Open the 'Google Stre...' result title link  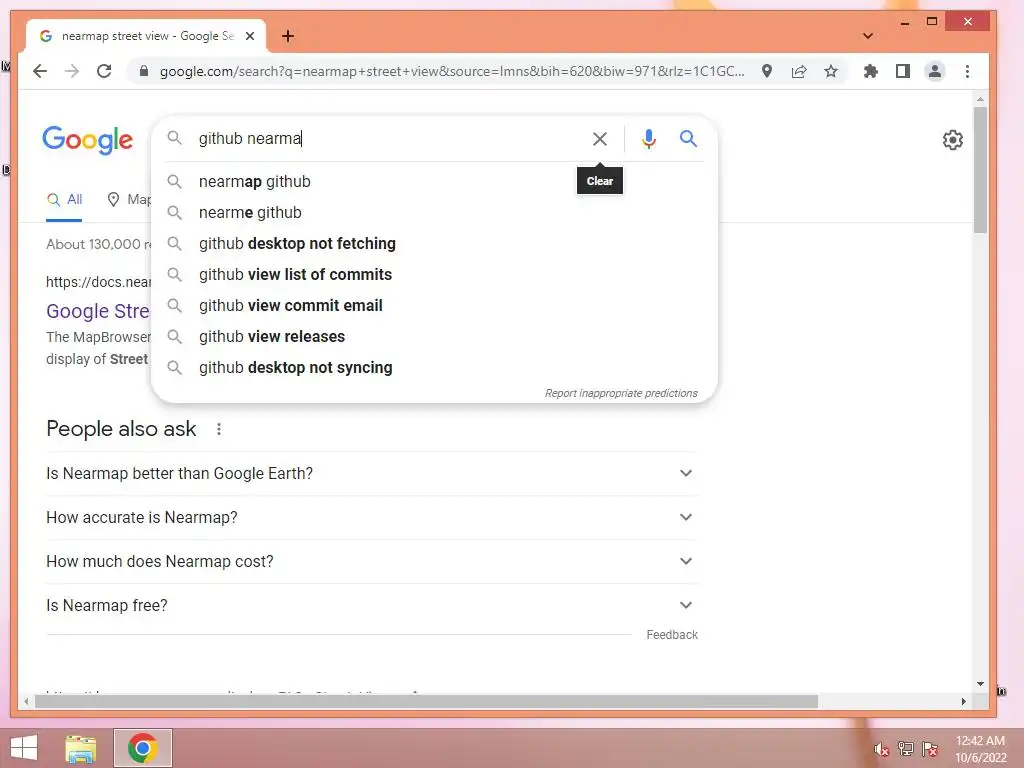tap(98, 311)
